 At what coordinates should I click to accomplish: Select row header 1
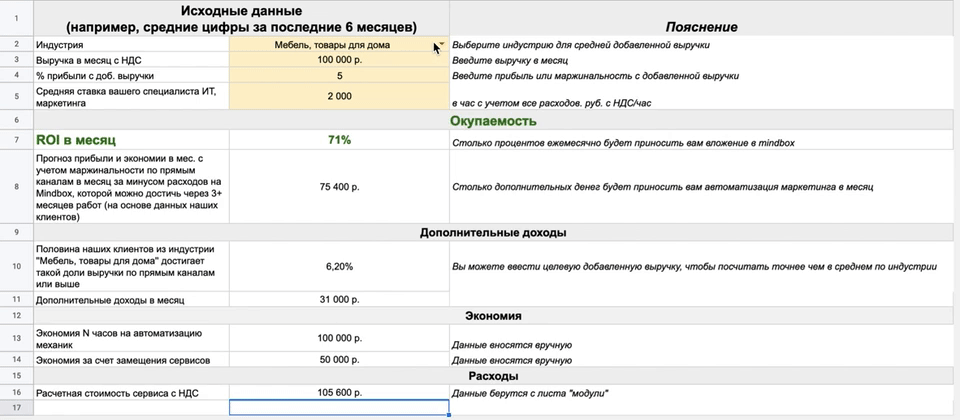[16, 18]
